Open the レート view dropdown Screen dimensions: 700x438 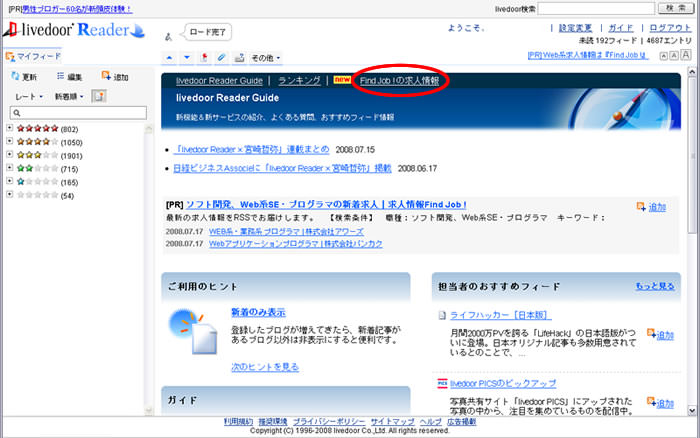point(29,96)
